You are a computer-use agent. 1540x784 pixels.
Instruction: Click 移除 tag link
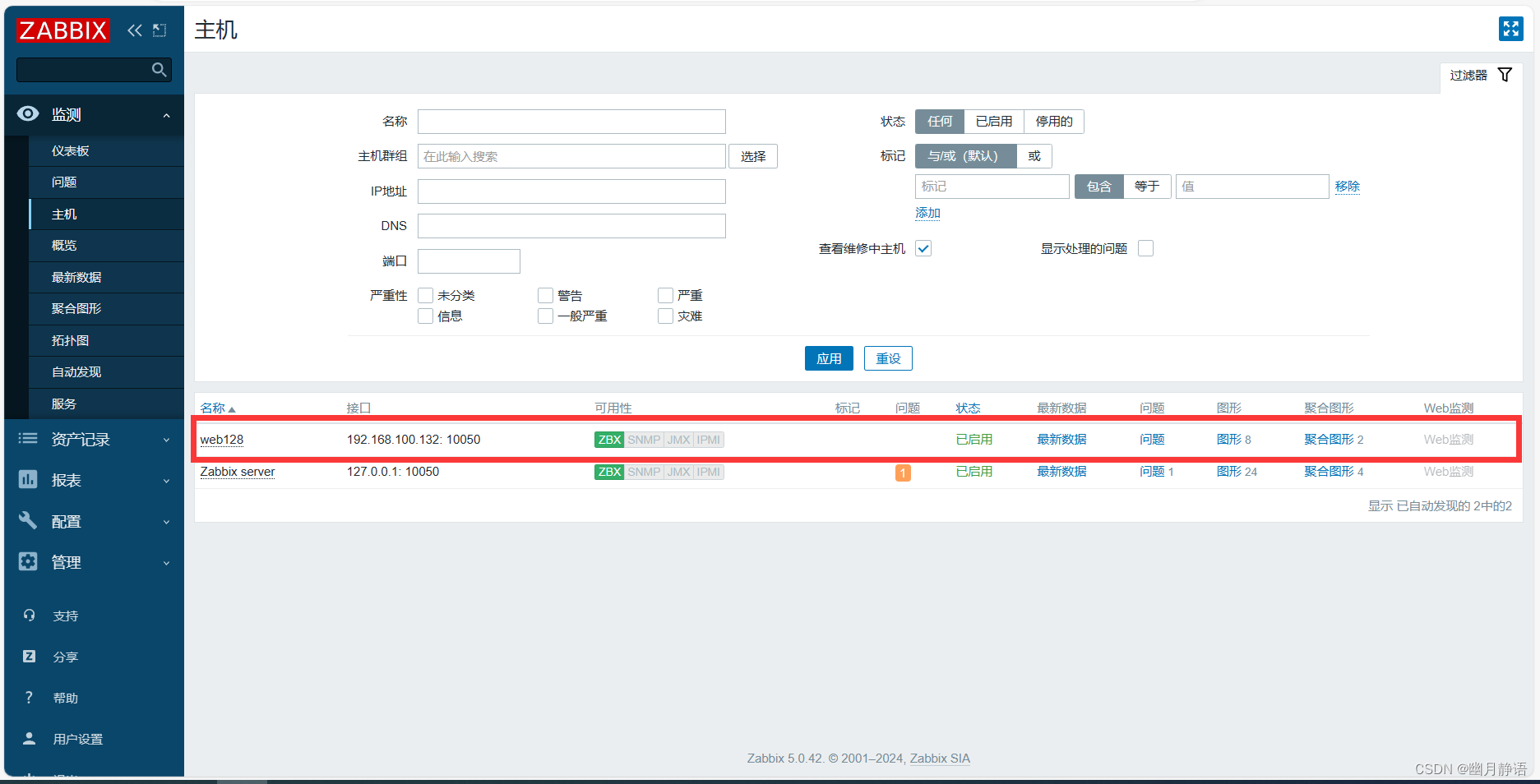[1347, 187]
